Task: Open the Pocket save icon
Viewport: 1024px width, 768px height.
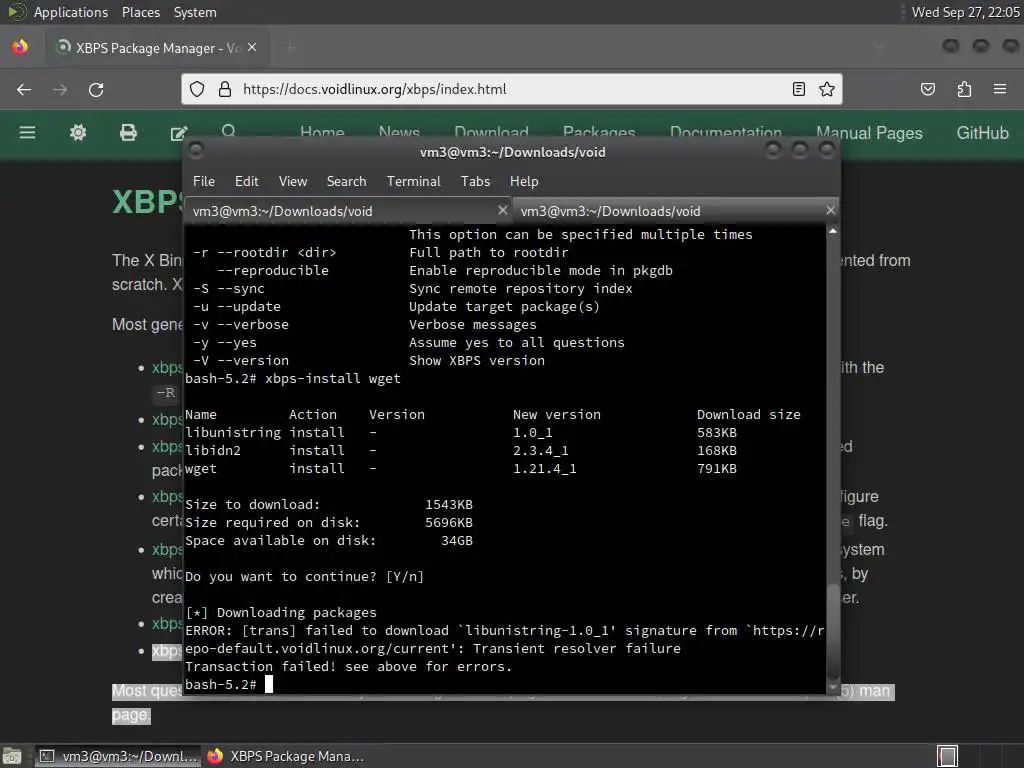Action: pos(928,89)
